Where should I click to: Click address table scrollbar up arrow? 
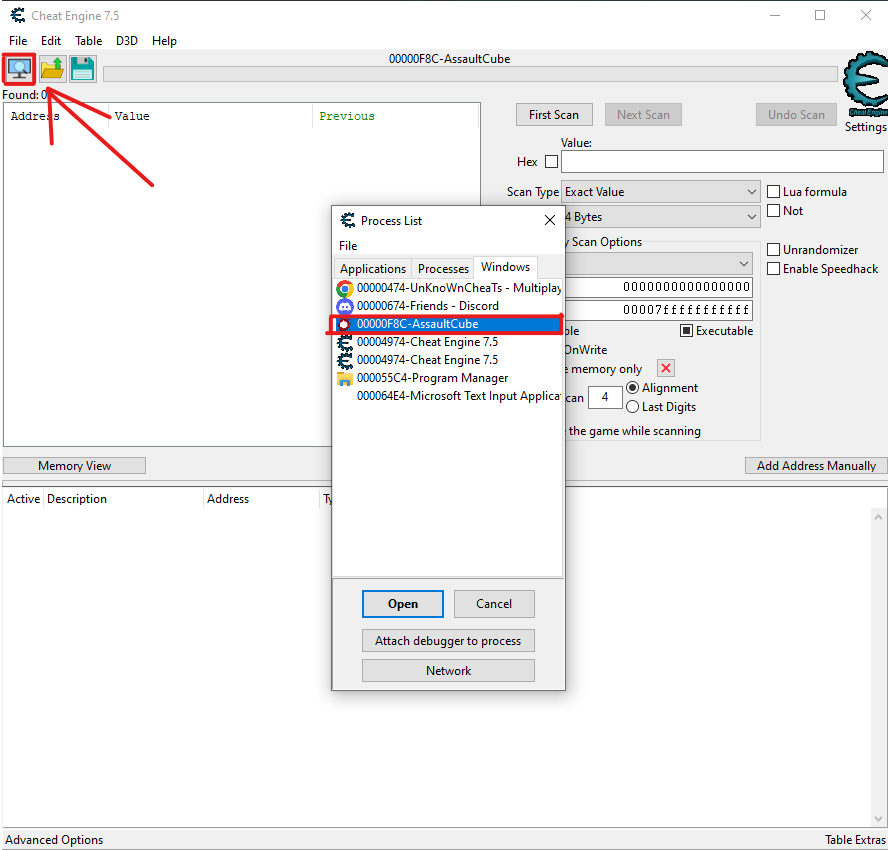click(x=878, y=516)
